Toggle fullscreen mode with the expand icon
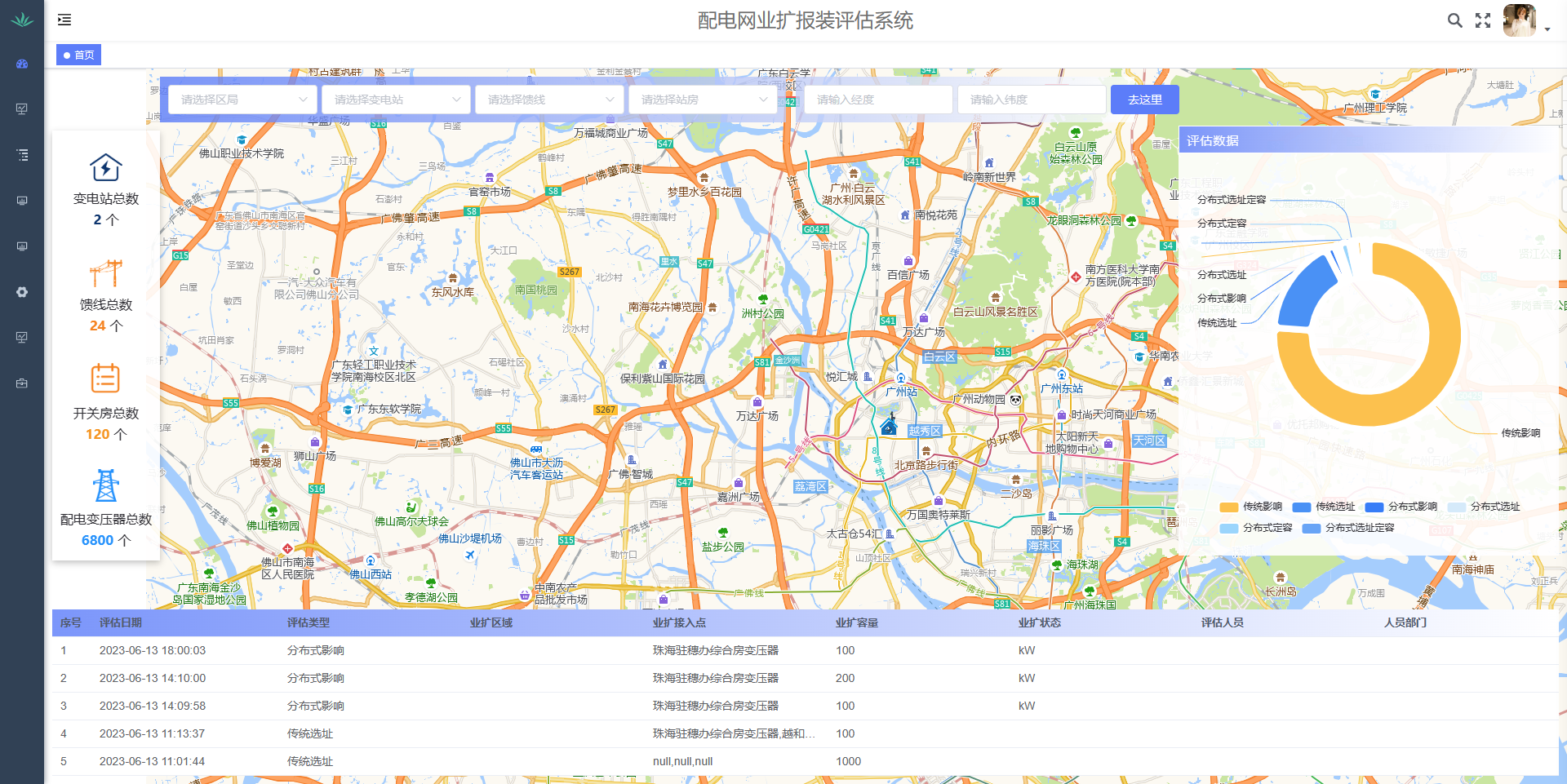 [x=1483, y=20]
